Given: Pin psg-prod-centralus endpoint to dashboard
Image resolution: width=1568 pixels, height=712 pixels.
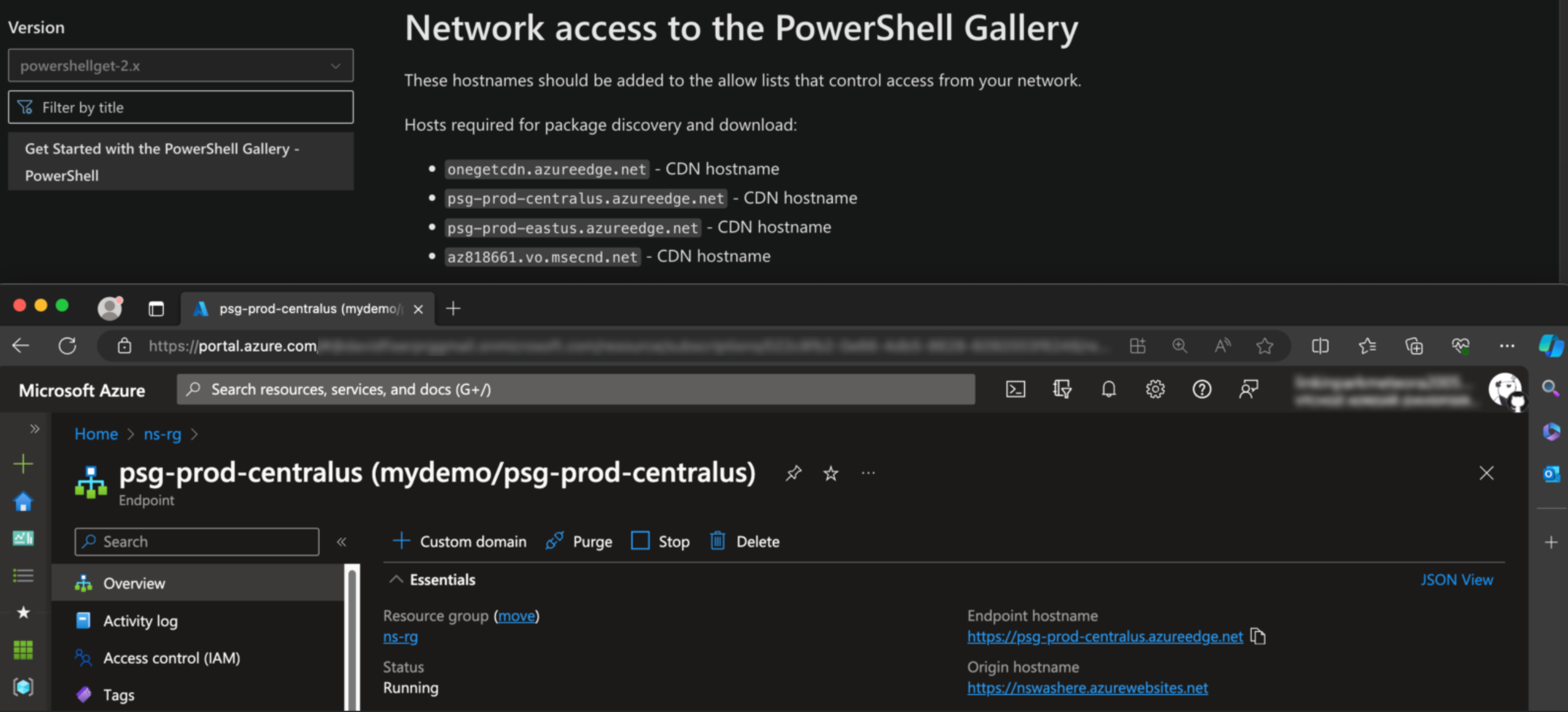Looking at the screenshot, I should click(793, 473).
